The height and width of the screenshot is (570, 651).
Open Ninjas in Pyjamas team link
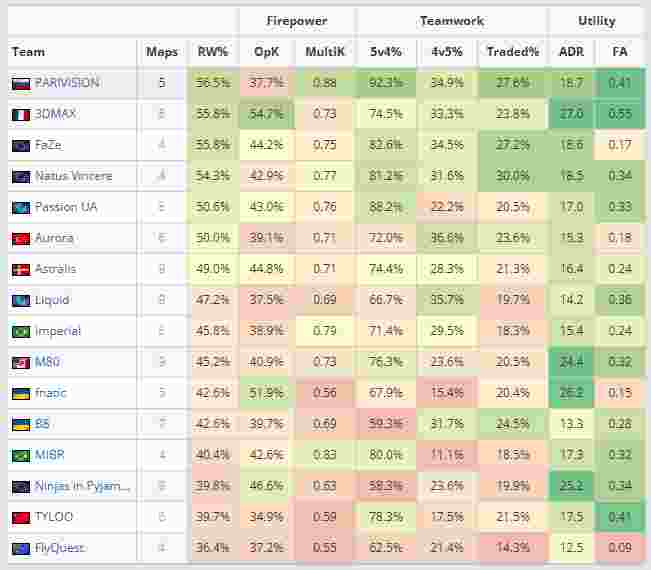[x=82, y=486]
